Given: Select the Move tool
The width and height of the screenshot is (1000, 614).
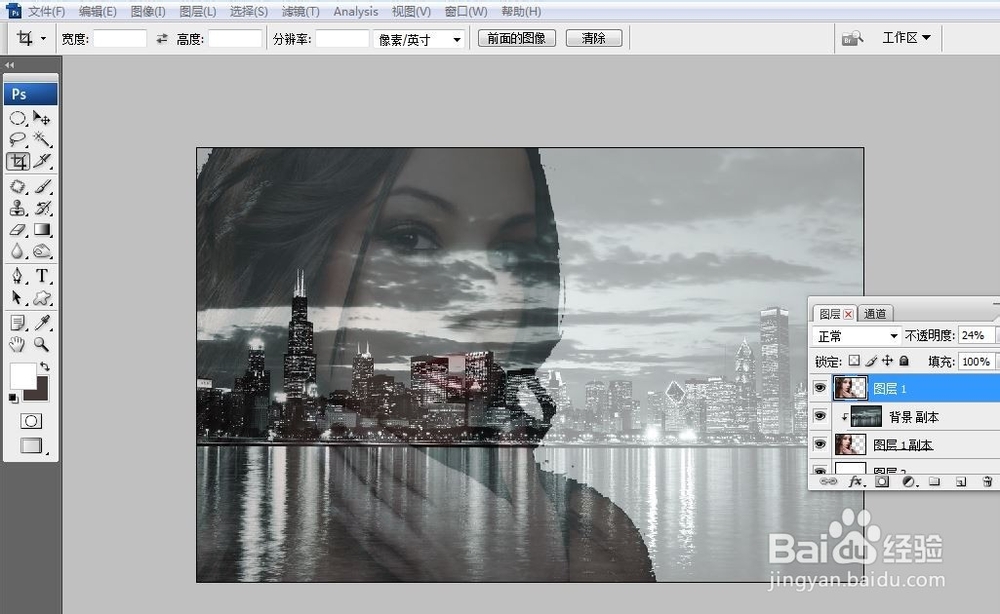Looking at the screenshot, I should pos(42,118).
